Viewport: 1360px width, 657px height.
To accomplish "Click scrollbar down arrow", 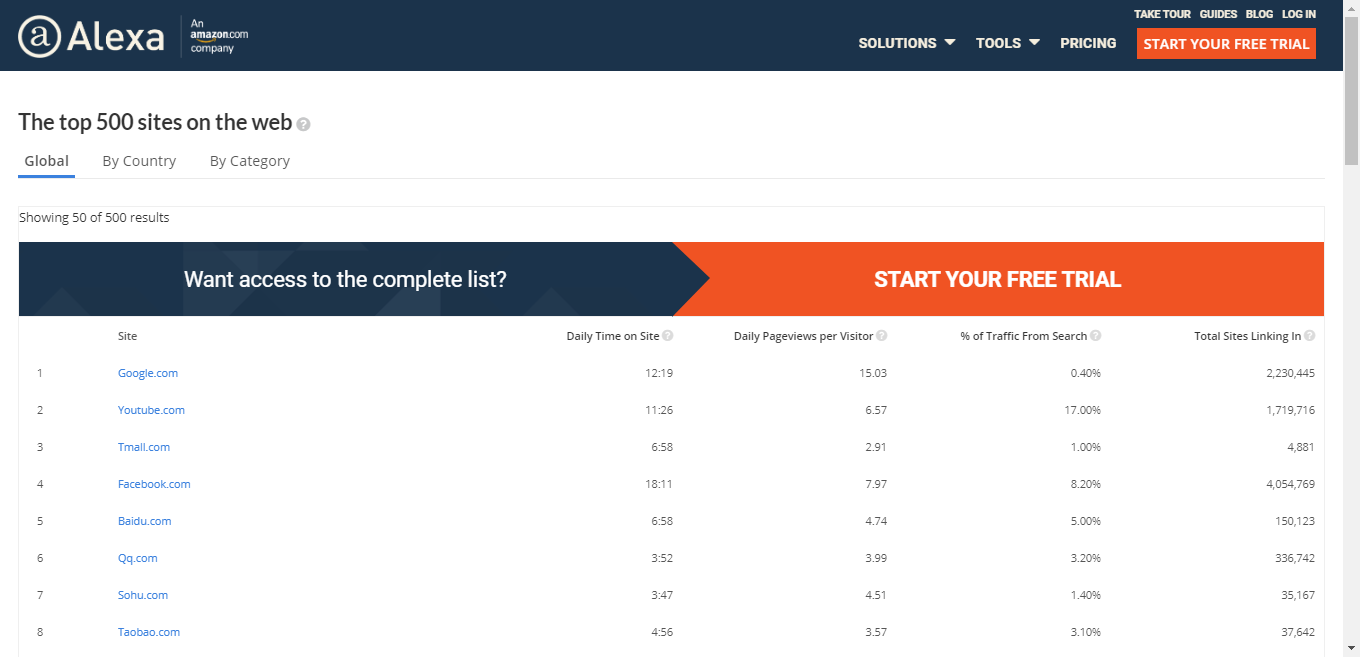I will (1351, 649).
